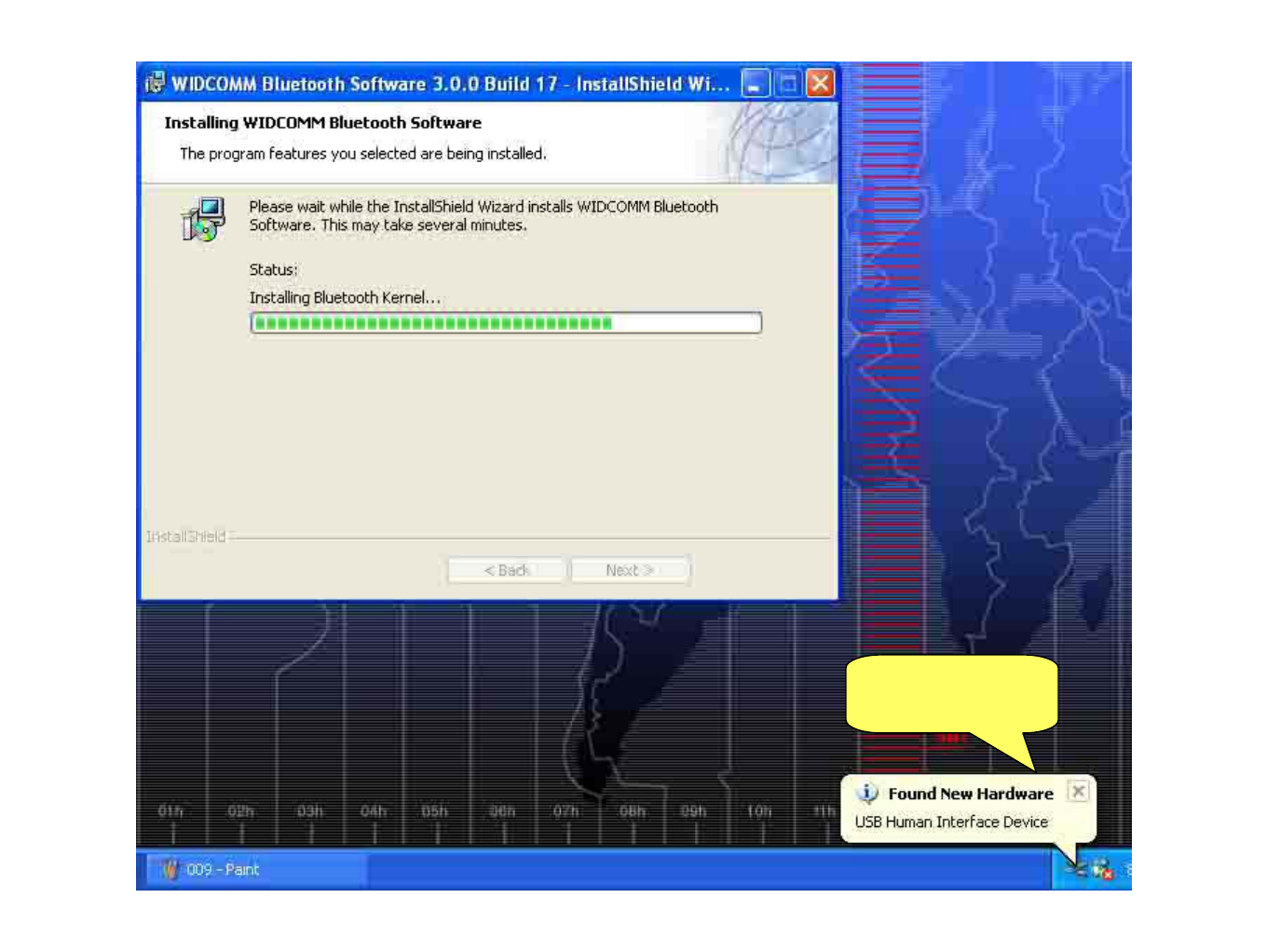Image resolution: width=1267 pixels, height=952 pixels.
Task: Click the Paint icon on the taskbar button
Action: [170, 869]
